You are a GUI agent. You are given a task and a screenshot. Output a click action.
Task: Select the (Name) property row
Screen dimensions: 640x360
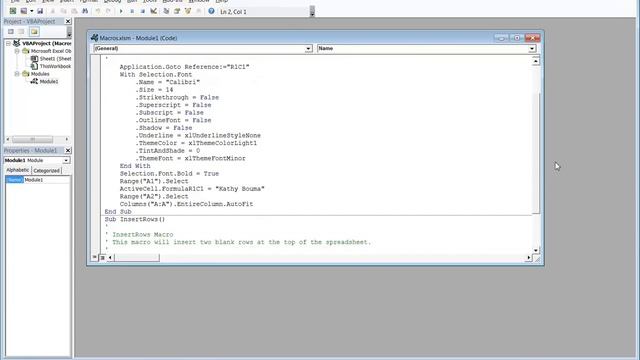[14, 180]
